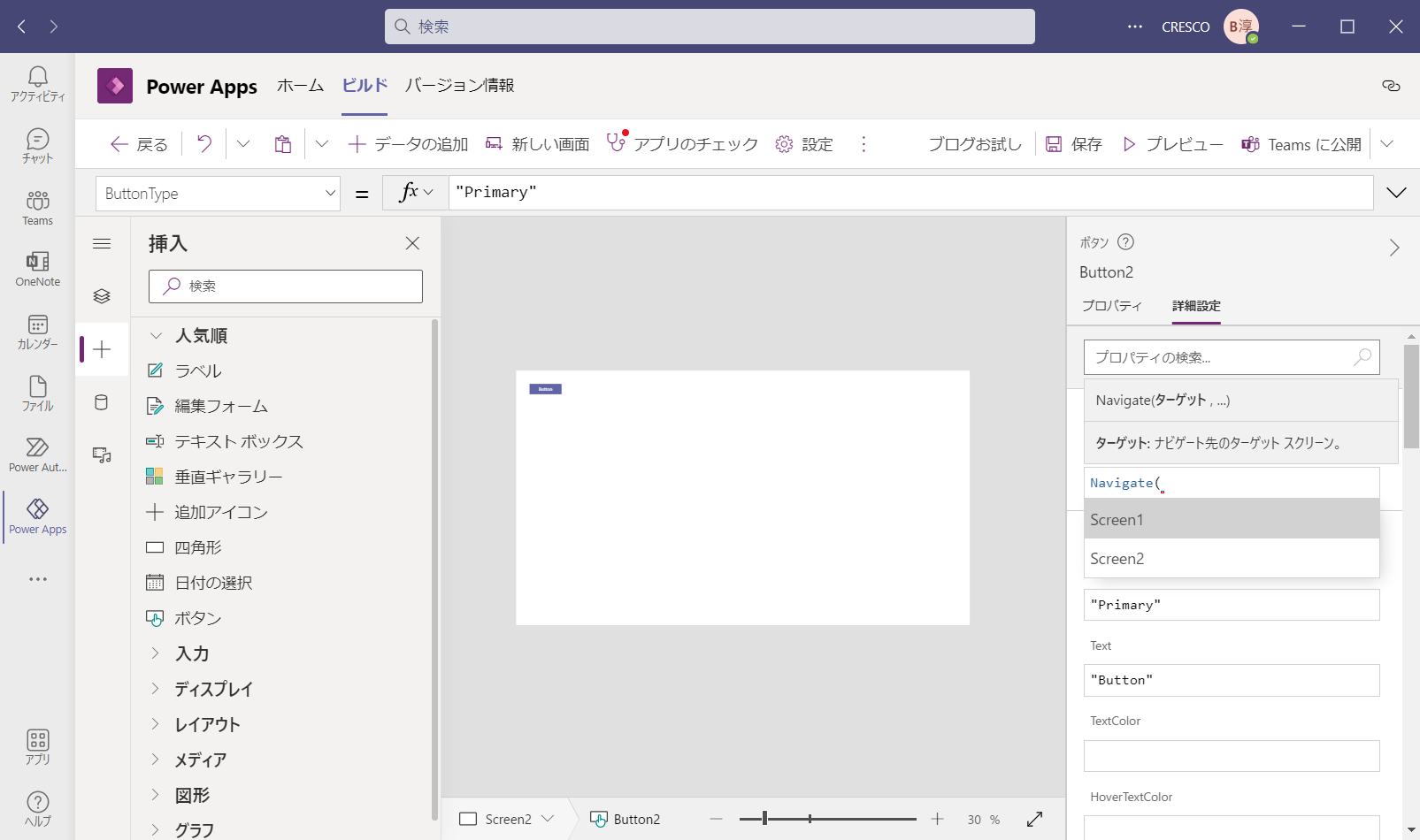This screenshot has width=1420, height=840.
Task: Click the button help question mark icon
Action: [1125, 242]
